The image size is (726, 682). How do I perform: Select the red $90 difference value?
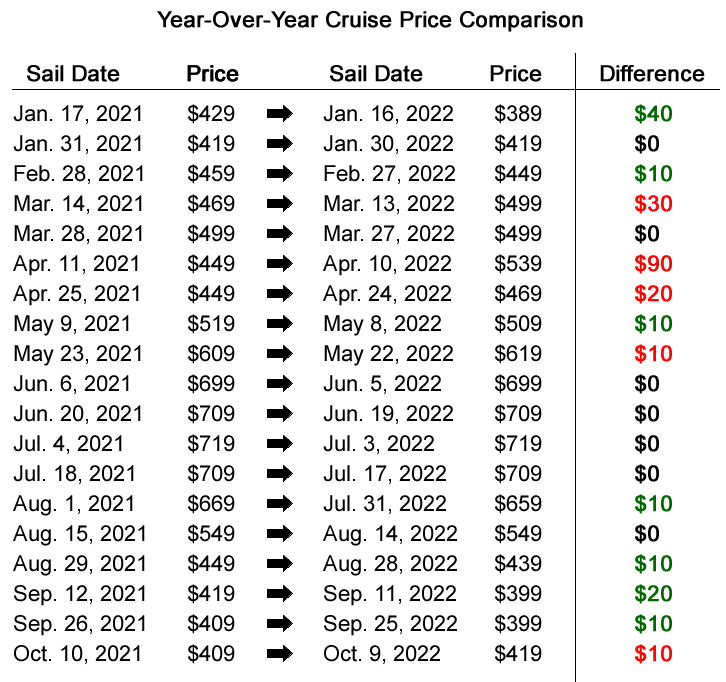[653, 264]
